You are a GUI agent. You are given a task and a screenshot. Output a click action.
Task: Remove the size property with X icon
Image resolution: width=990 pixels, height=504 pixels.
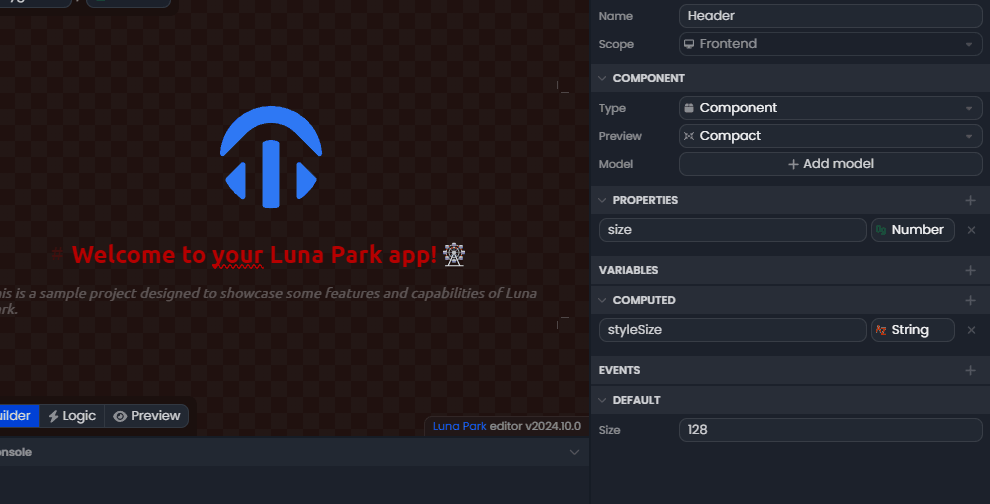coord(971,230)
